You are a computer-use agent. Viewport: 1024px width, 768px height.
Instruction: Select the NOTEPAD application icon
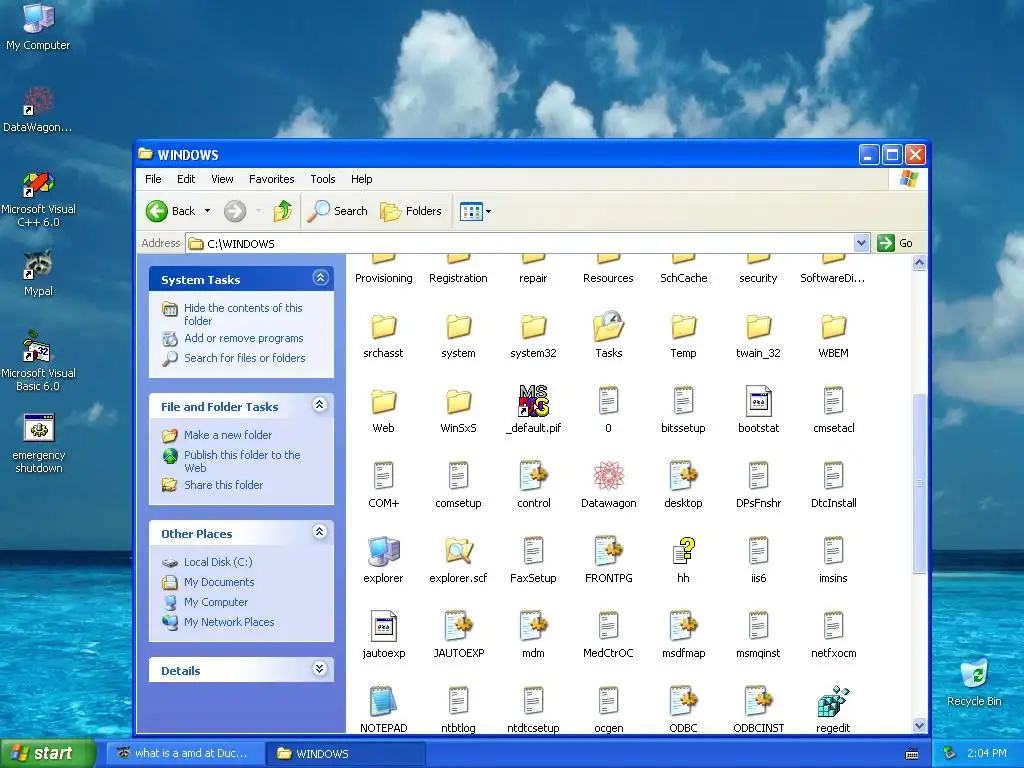(x=383, y=701)
